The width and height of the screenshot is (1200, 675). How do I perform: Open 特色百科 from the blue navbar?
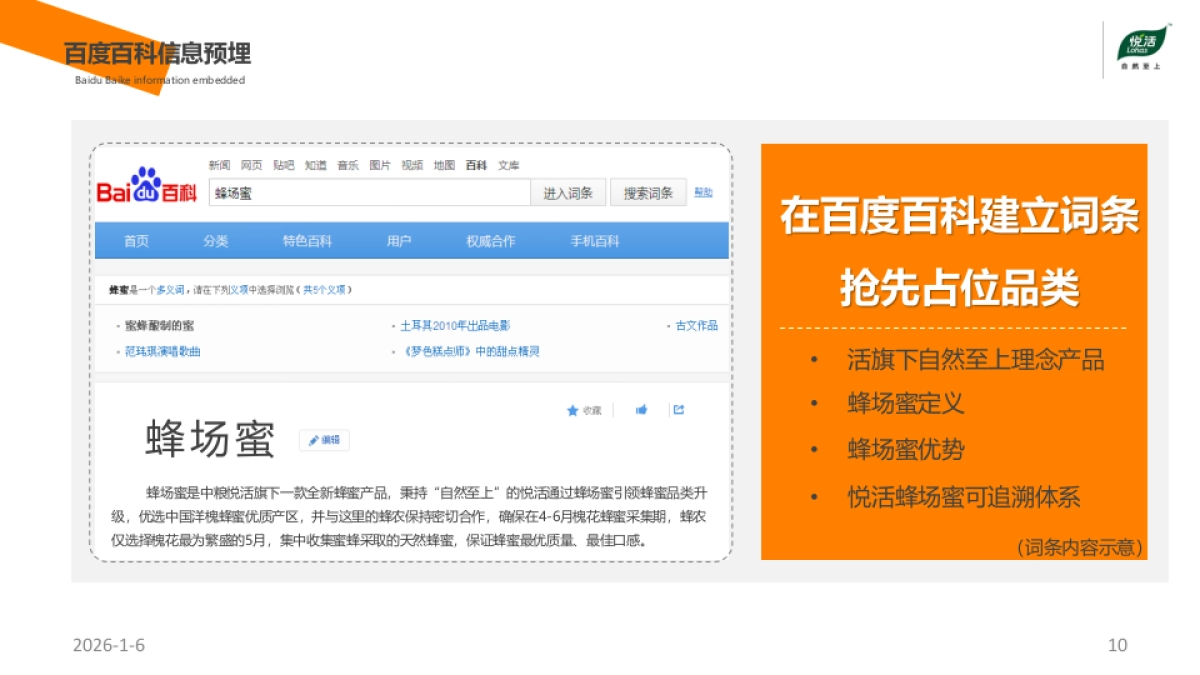307,240
